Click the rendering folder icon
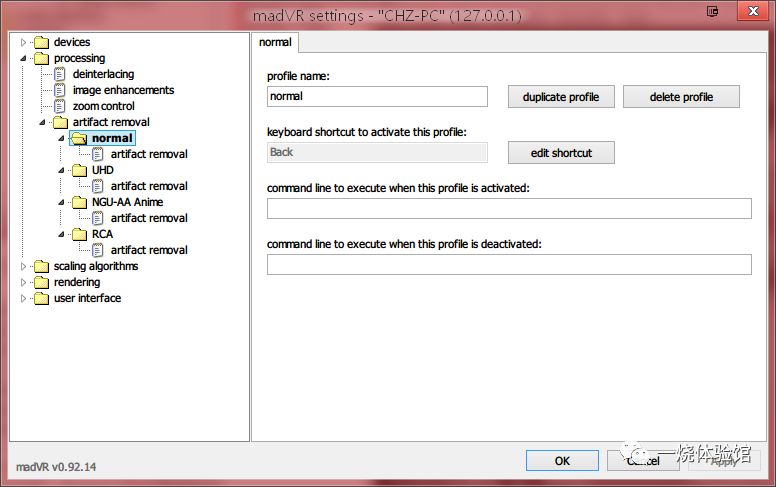This screenshot has width=776, height=487. [41, 282]
